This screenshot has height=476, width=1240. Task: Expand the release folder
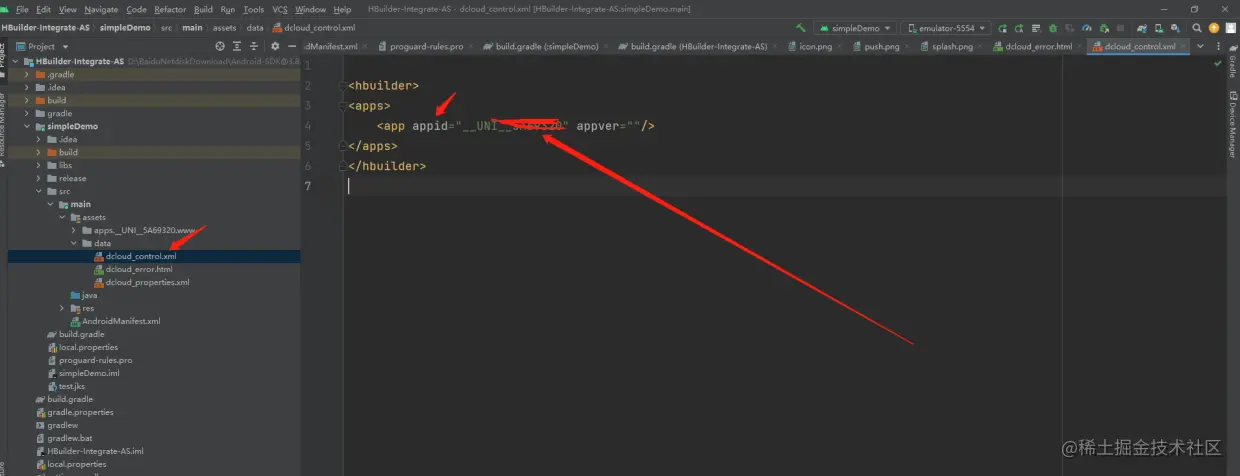tap(39, 178)
